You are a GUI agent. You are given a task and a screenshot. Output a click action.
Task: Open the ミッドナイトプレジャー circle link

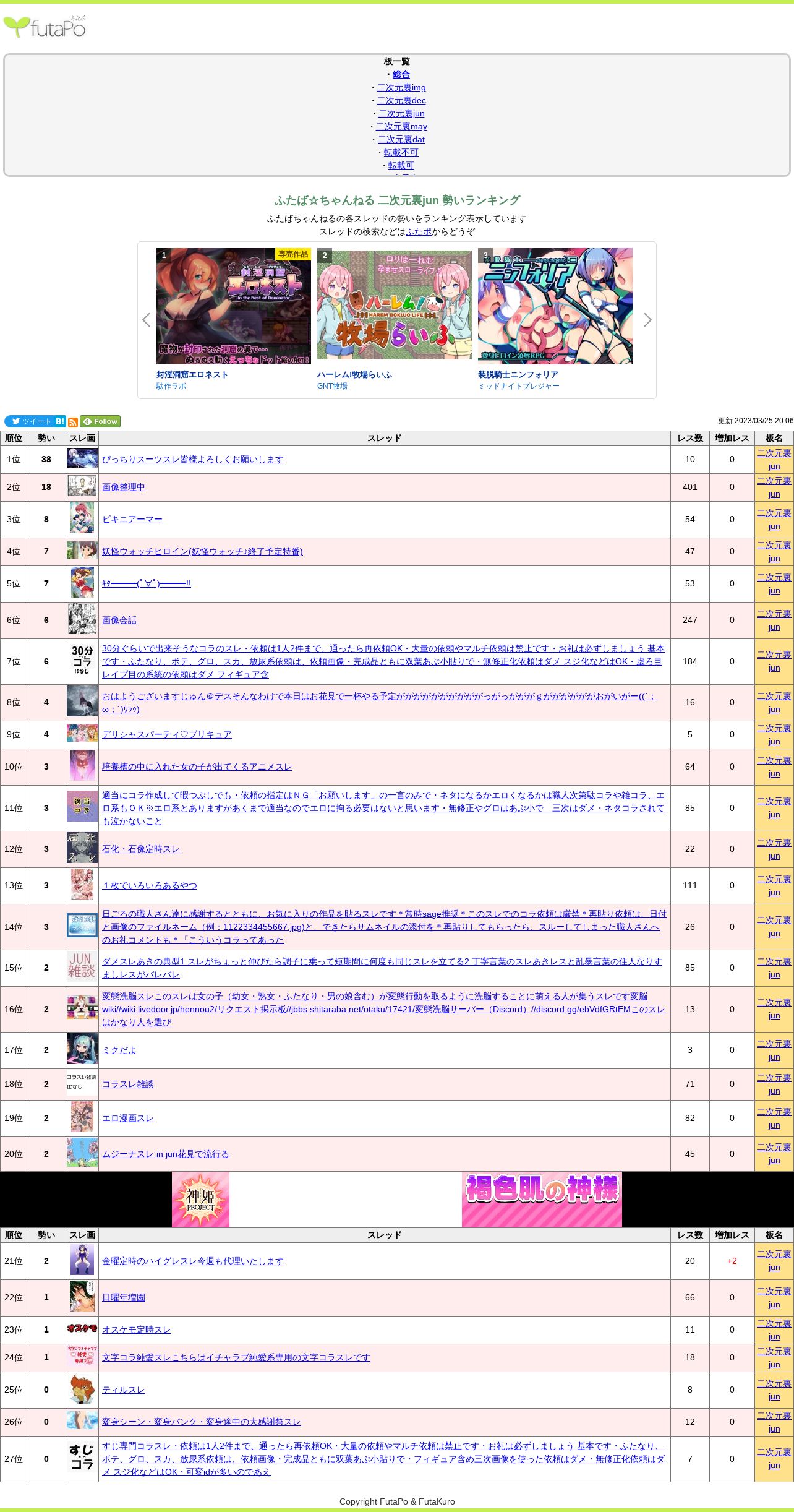click(x=519, y=386)
